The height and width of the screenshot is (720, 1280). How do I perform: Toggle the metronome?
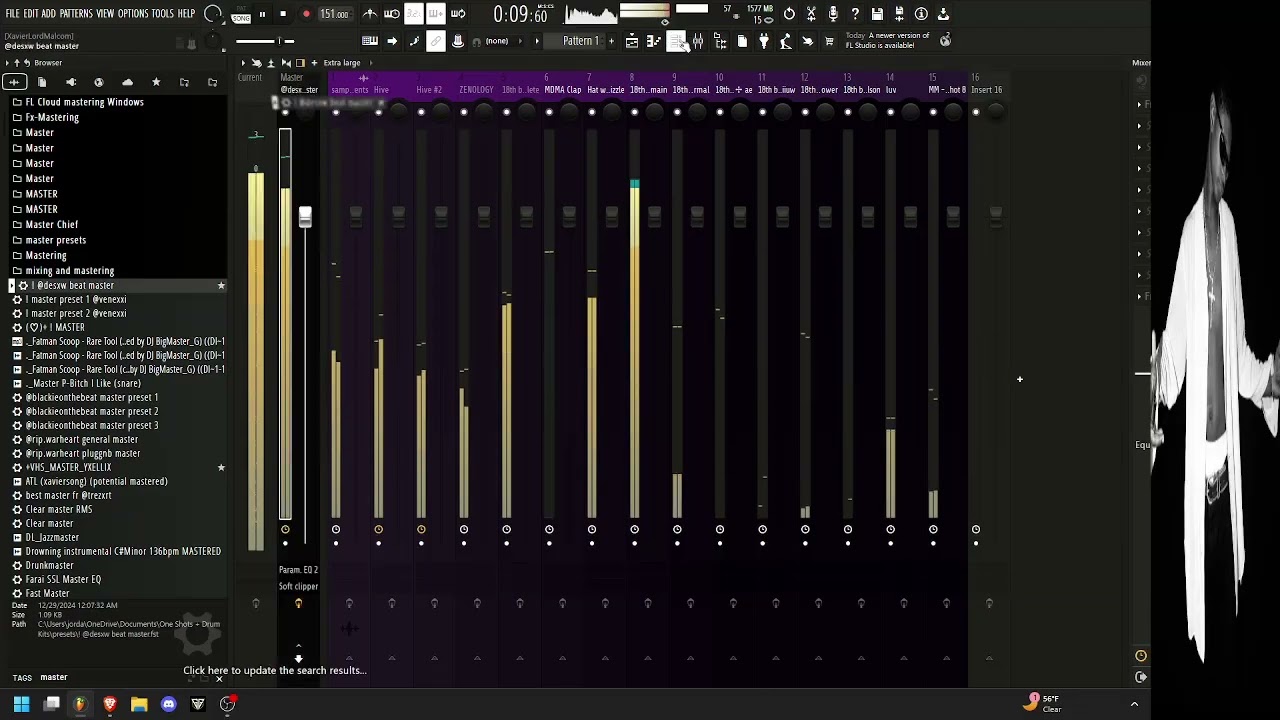370,14
